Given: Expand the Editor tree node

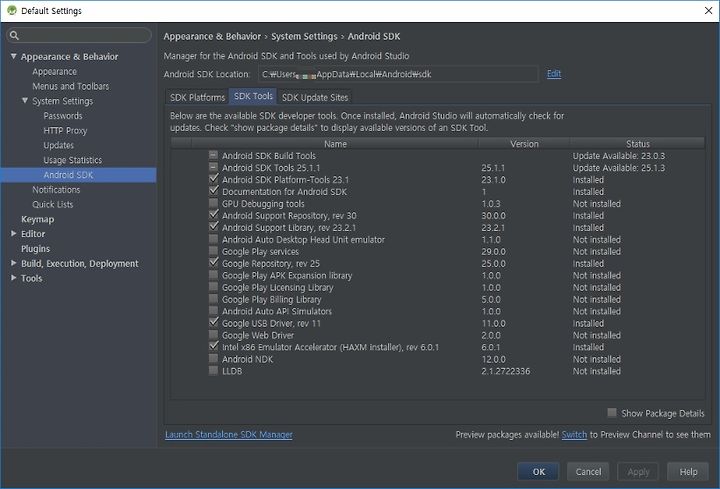Looking at the screenshot, I should [x=13, y=233].
